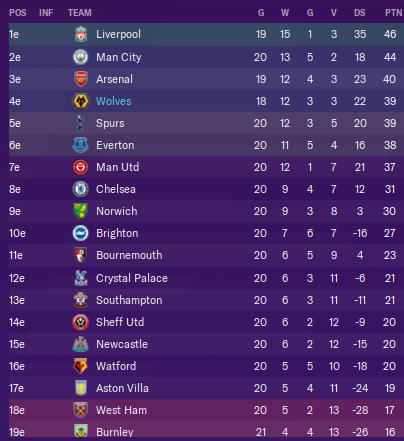The width and height of the screenshot is (404, 441).
Task: Open the Arsenal crest icon
Action: 81,79
